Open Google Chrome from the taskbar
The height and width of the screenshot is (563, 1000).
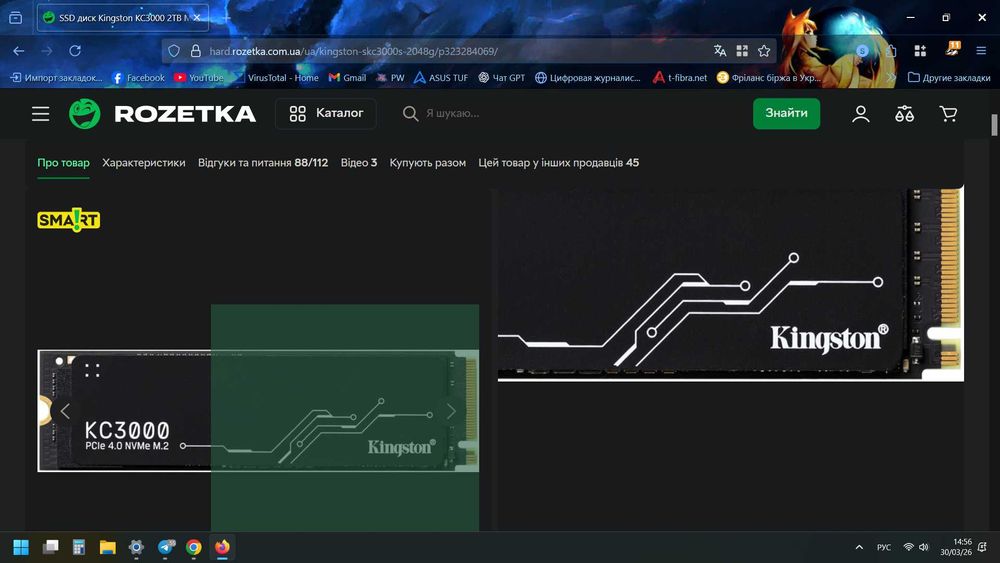click(x=194, y=547)
